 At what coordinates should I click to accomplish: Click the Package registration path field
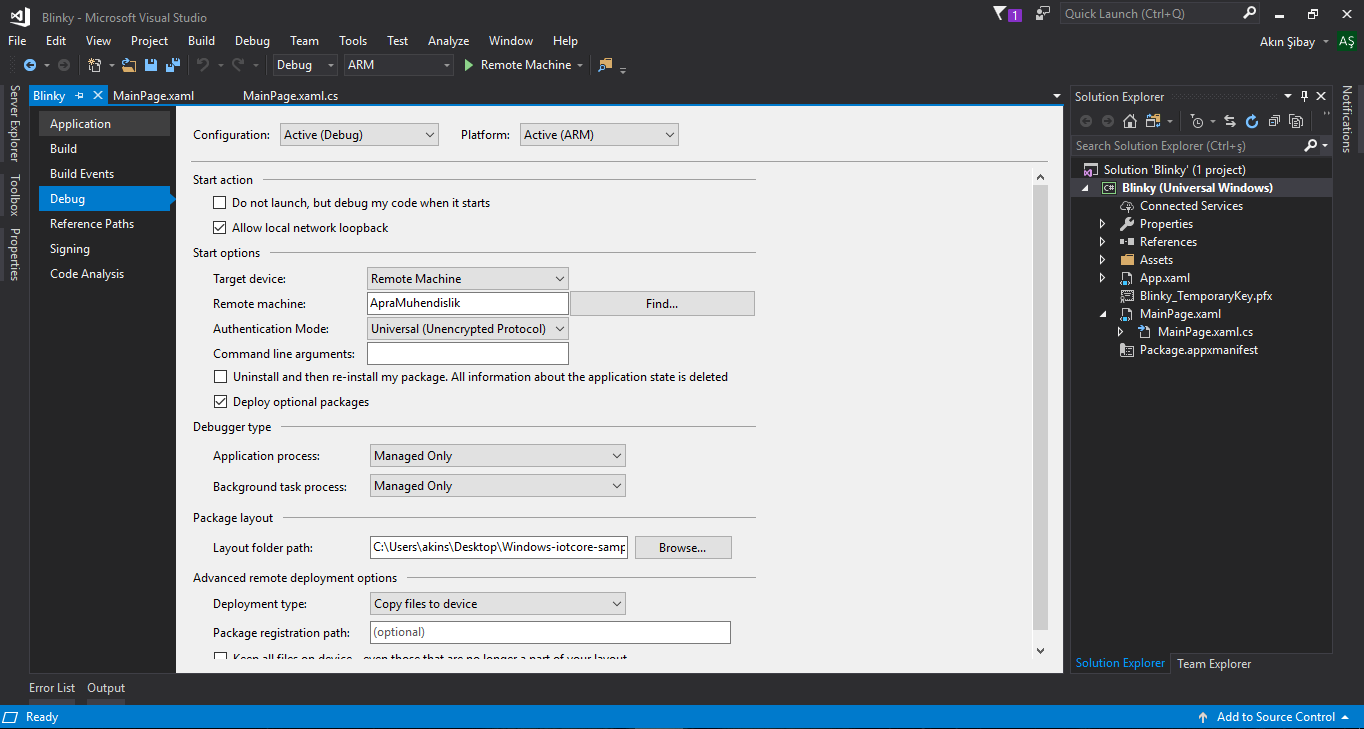tap(550, 632)
